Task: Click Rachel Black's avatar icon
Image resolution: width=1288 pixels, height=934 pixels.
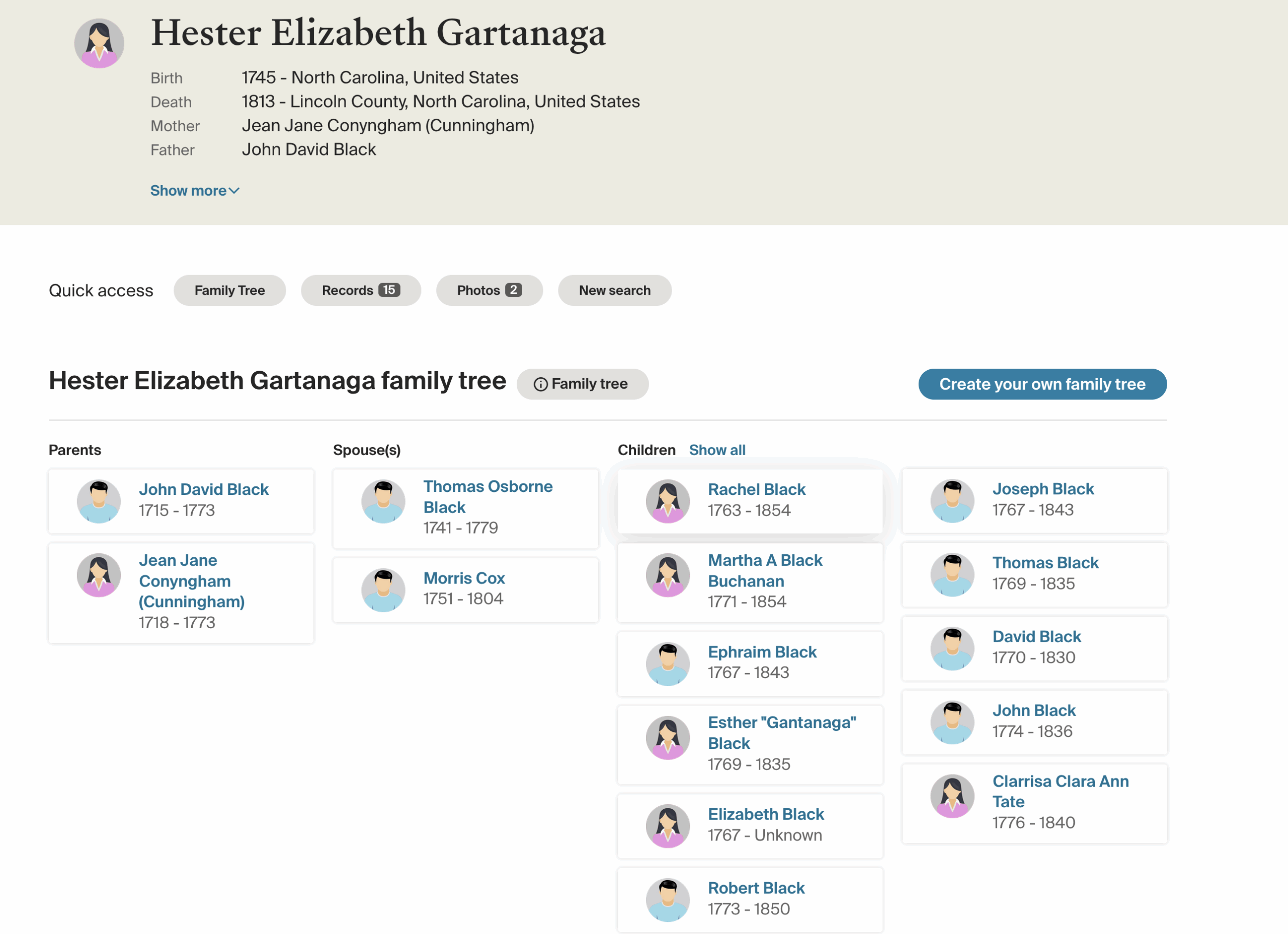Action: coord(667,501)
